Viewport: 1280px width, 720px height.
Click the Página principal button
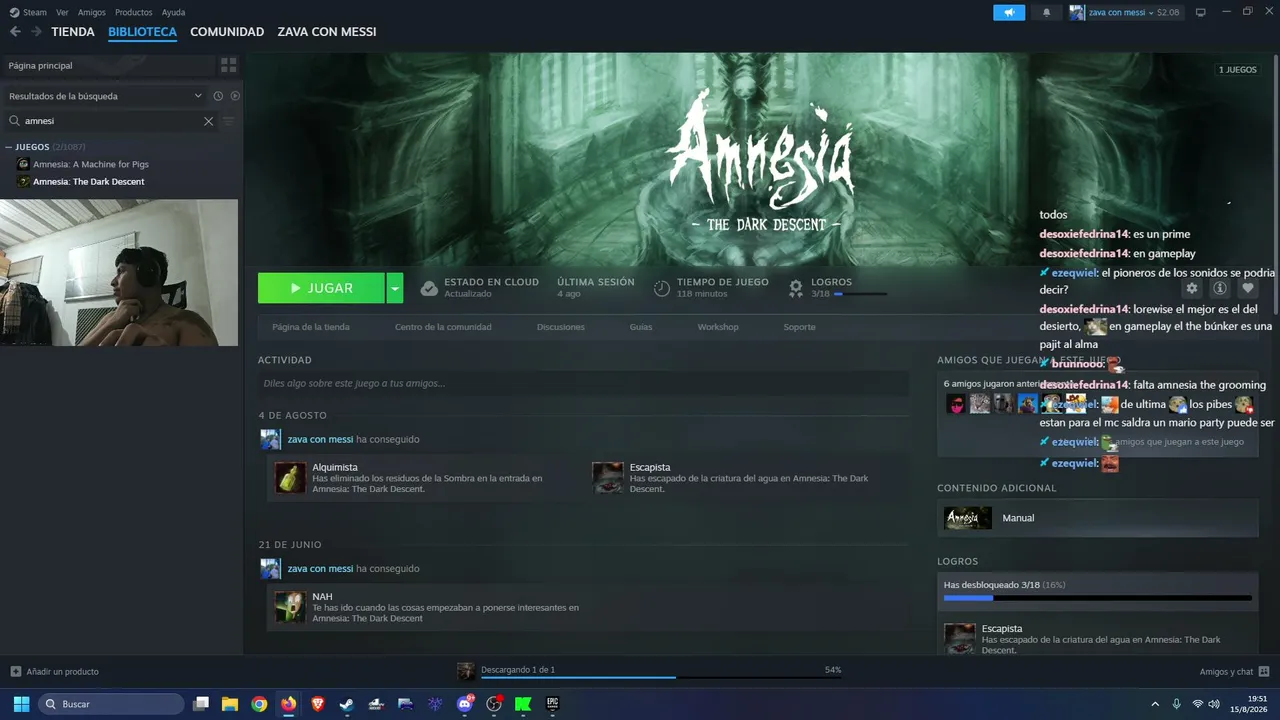[108, 65]
